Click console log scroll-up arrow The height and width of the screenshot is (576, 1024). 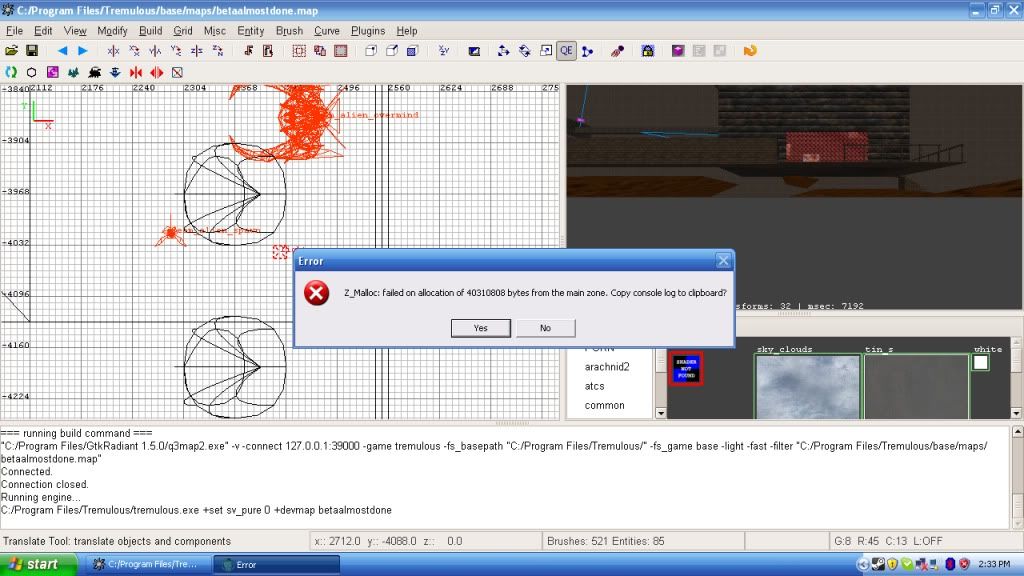click(x=1017, y=432)
